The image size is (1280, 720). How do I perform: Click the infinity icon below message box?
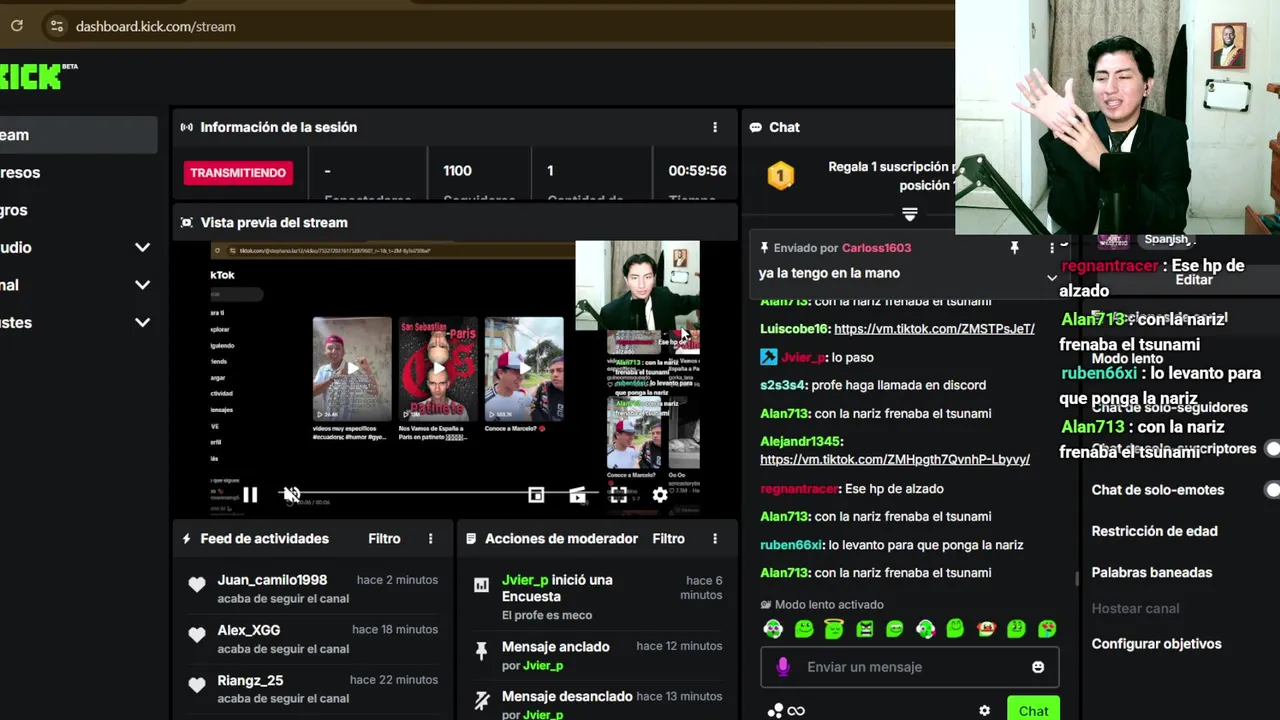(x=796, y=711)
